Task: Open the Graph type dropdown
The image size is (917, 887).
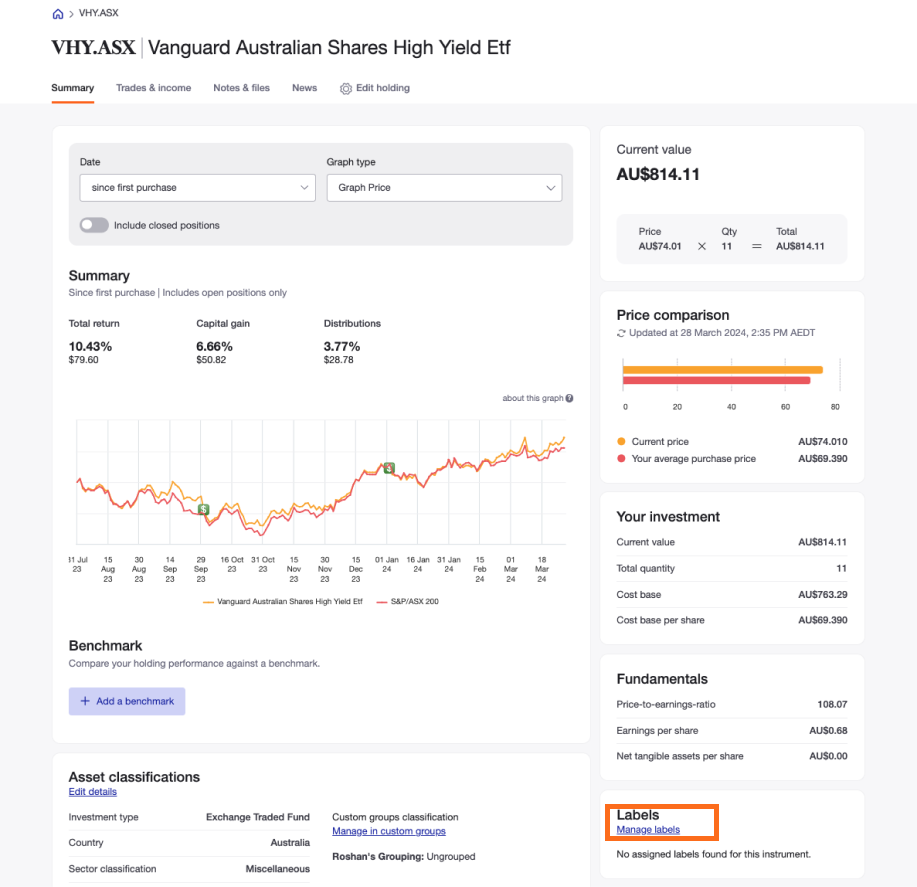Action: click(x=444, y=188)
